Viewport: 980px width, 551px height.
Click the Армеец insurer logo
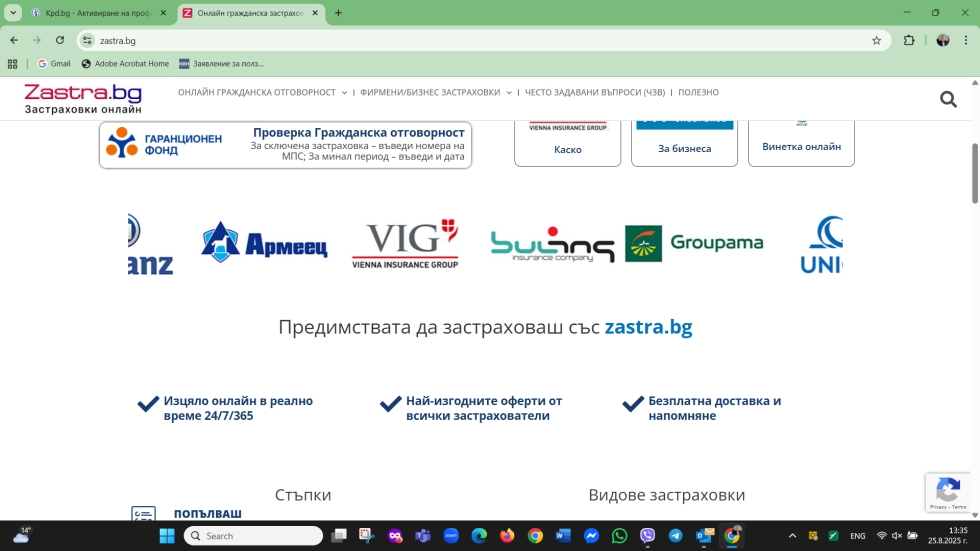pyautogui.click(x=264, y=242)
